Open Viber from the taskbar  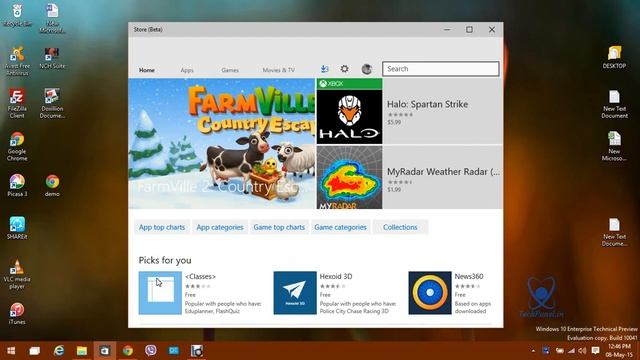click(x=151, y=351)
